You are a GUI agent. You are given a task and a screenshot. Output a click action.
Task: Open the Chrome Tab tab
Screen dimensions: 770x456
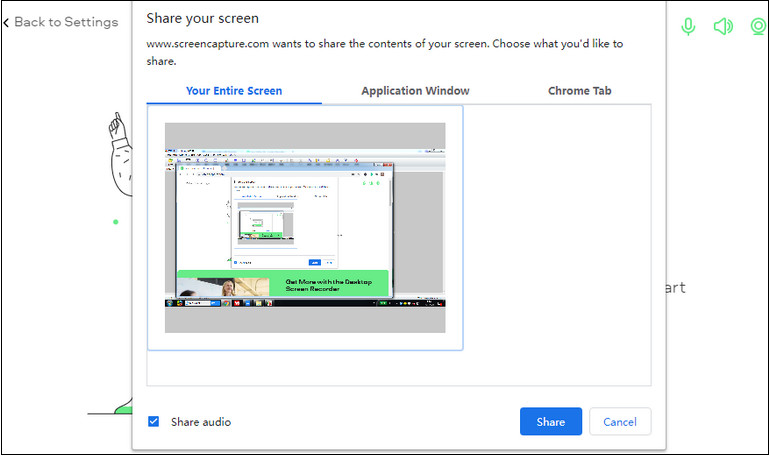pyautogui.click(x=579, y=91)
